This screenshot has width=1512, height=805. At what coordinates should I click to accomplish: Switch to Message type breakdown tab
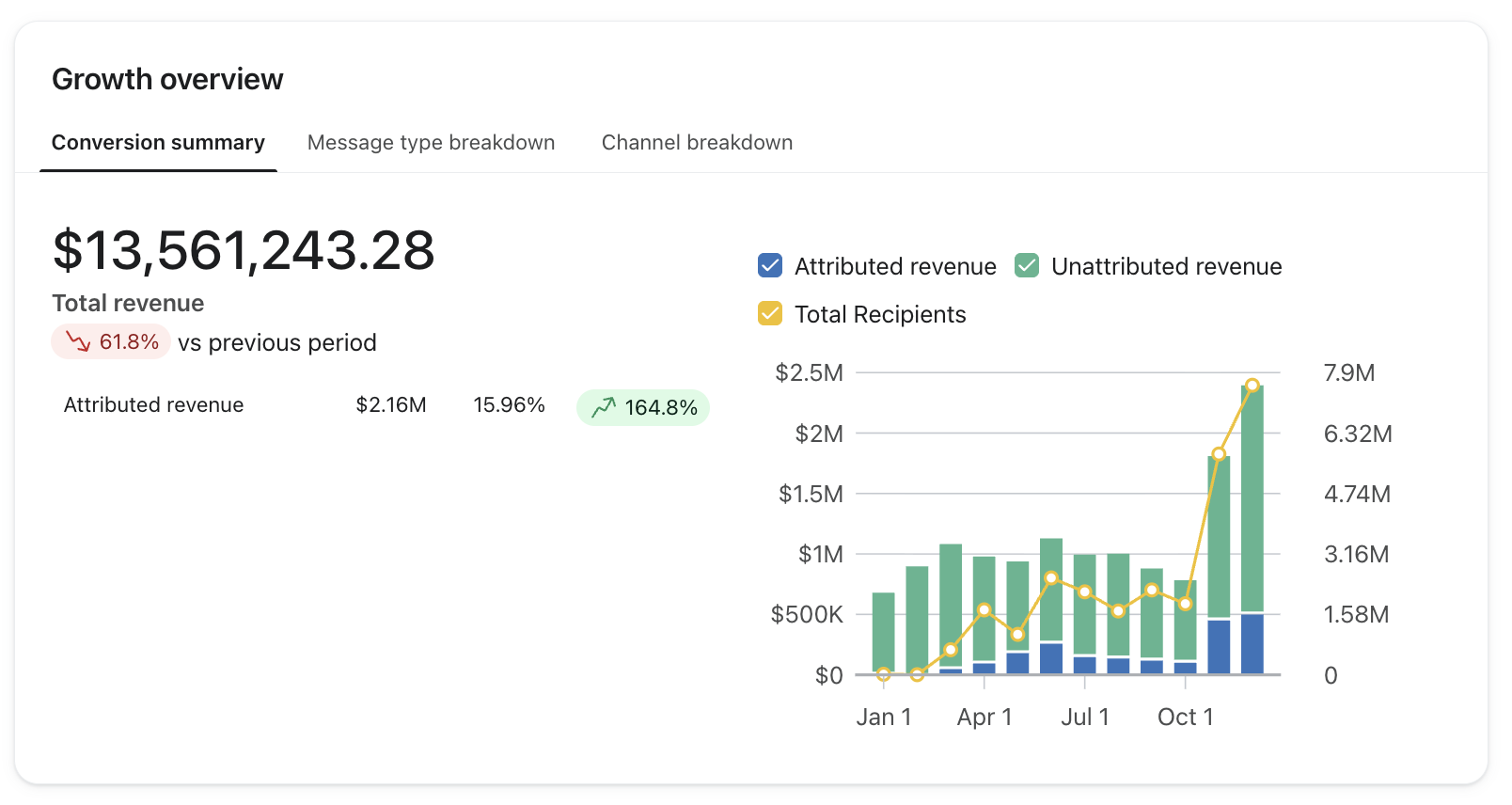431,143
